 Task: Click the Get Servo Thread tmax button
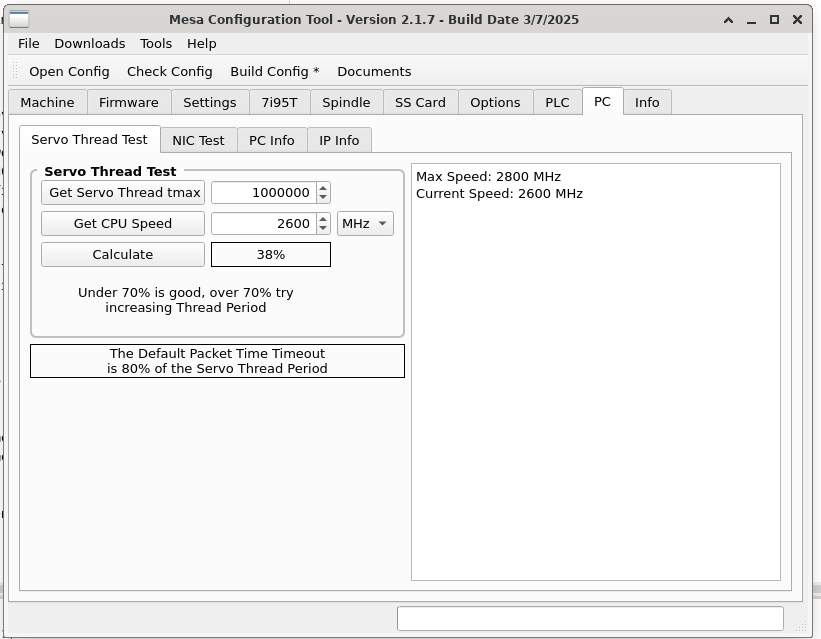point(123,193)
